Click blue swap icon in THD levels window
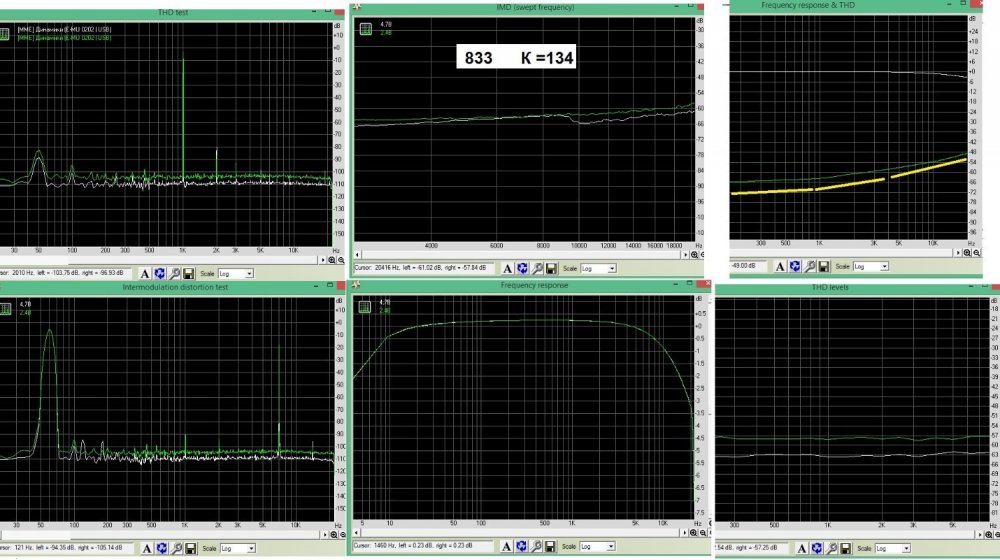 pos(816,549)
